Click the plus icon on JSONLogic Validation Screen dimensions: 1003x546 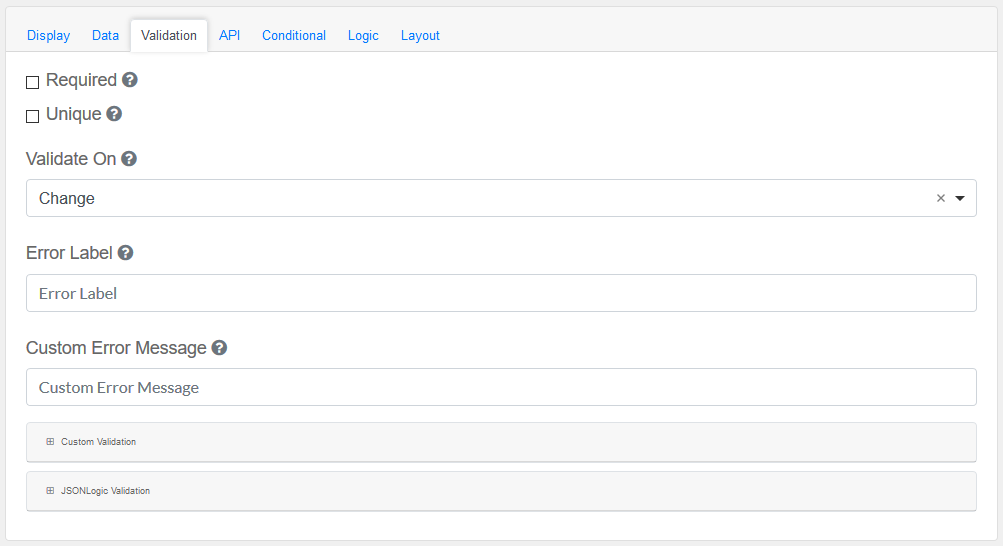(x=50, y=491)
